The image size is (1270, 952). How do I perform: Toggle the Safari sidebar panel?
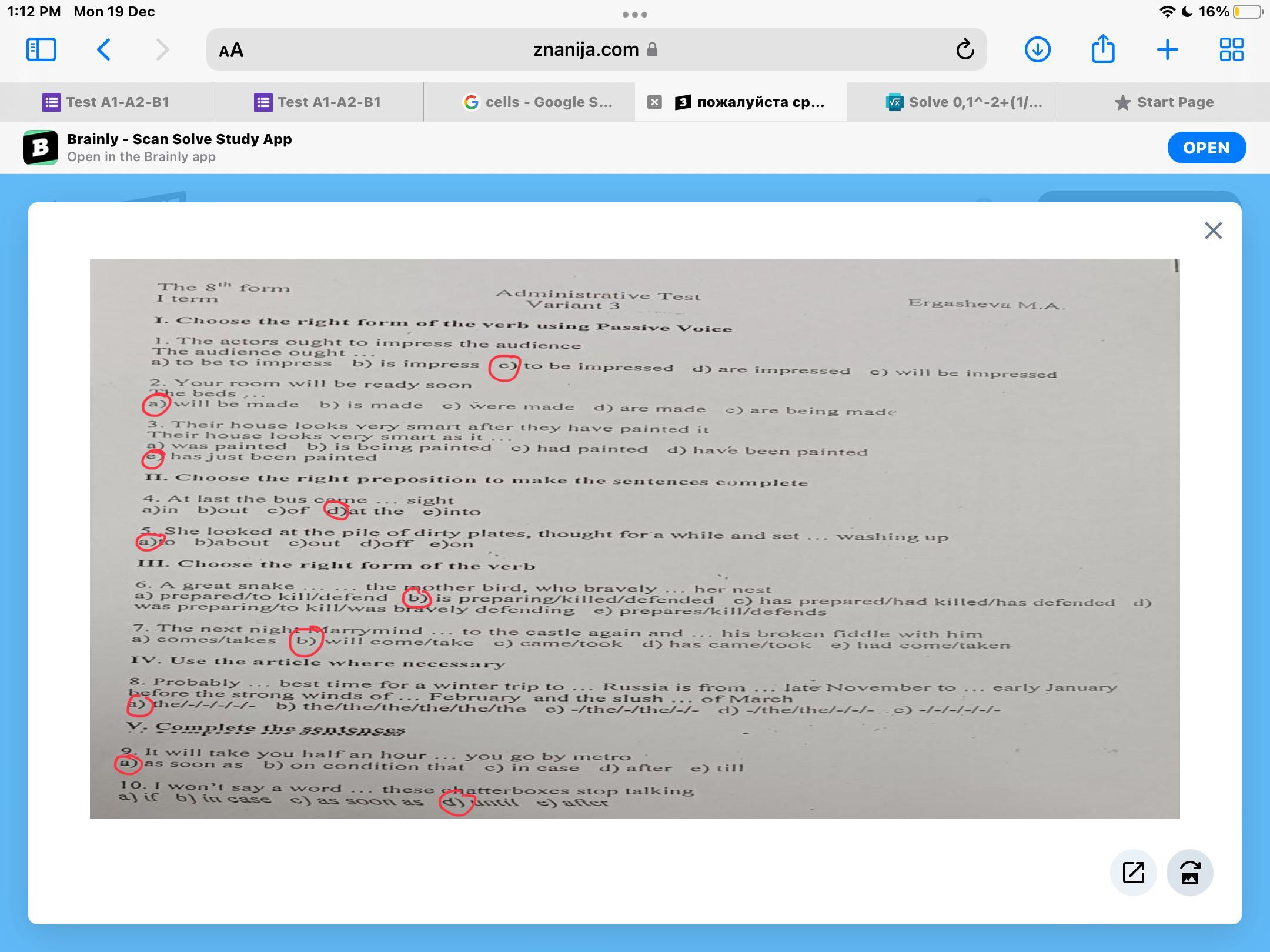[41, 49]
